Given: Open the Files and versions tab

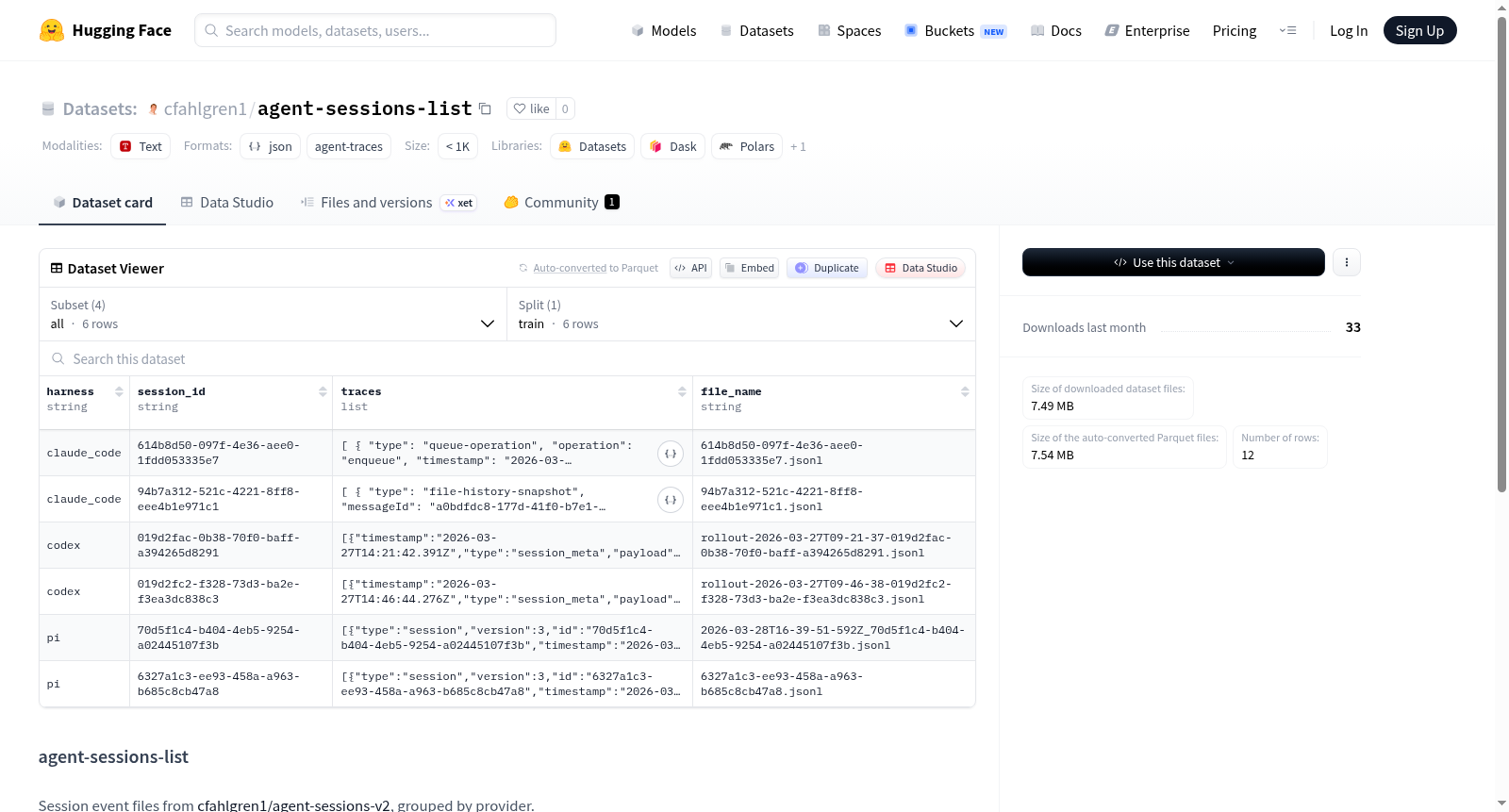Looking at the screenshot, I should click(388, 202).
